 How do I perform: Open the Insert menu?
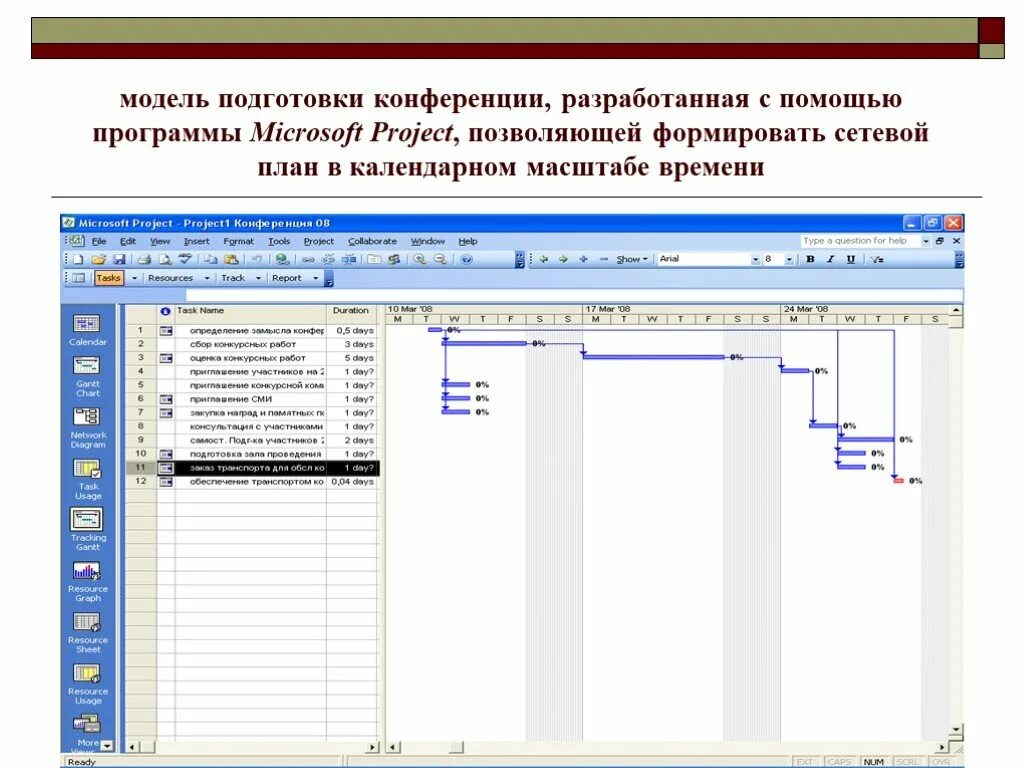click(197, 241)
